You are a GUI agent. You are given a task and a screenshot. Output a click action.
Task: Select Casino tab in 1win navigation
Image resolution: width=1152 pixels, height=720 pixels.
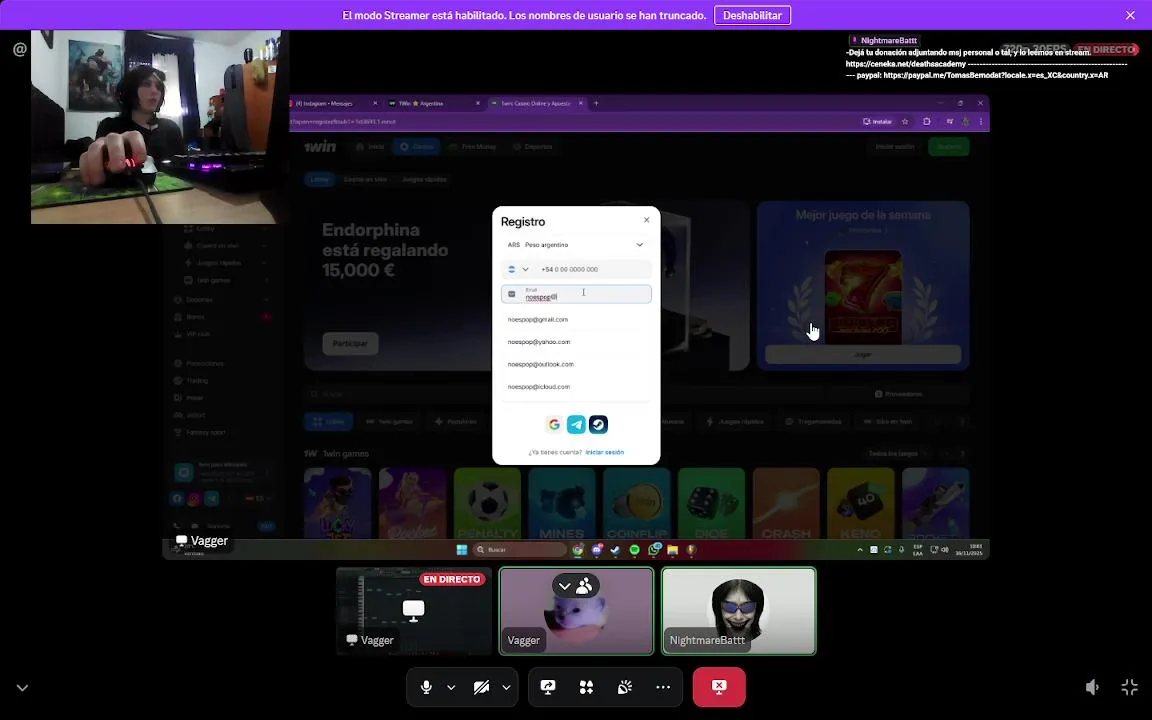point(417,146)
